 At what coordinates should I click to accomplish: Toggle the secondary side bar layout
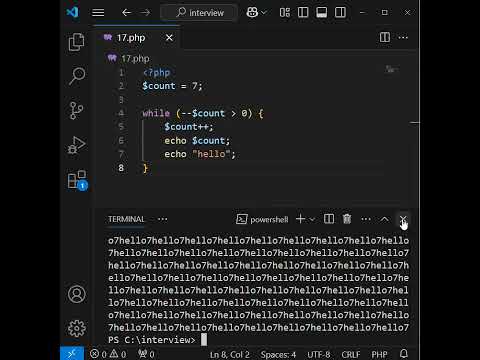pos(340,13)
